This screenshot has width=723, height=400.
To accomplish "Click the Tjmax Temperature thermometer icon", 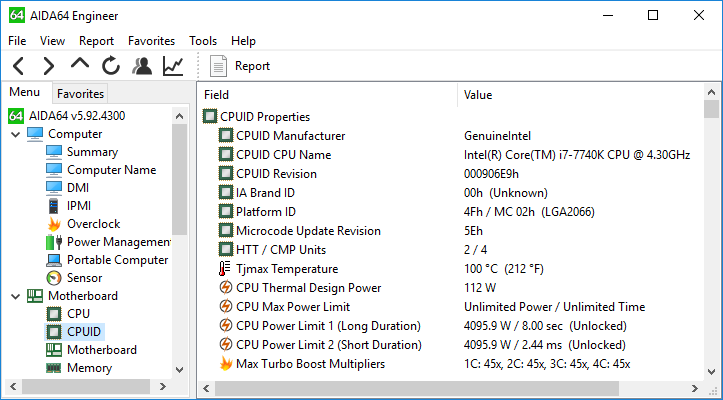I will coord(225,269).
